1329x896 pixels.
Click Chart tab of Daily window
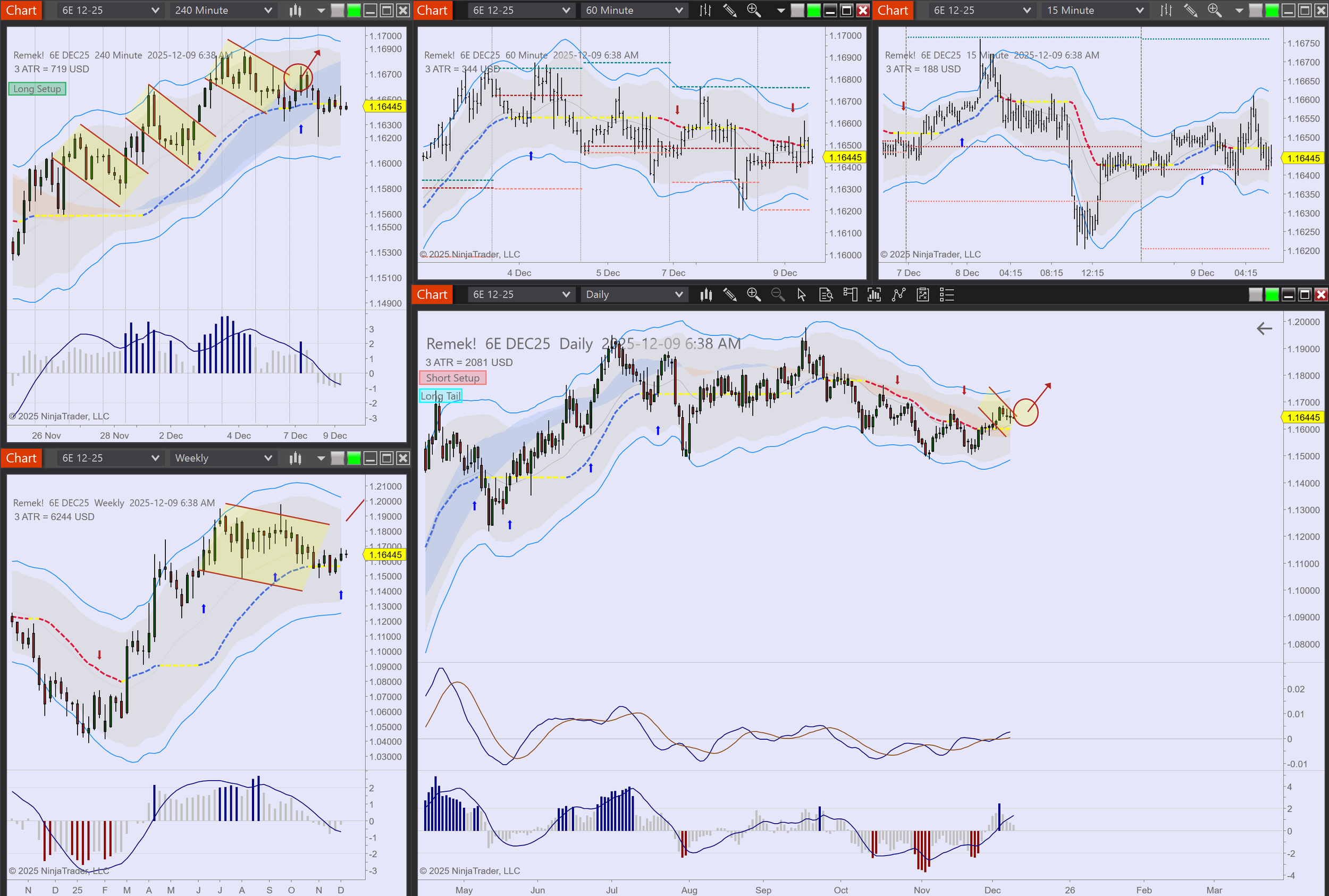pyautogui.click(x=432, y=294)
